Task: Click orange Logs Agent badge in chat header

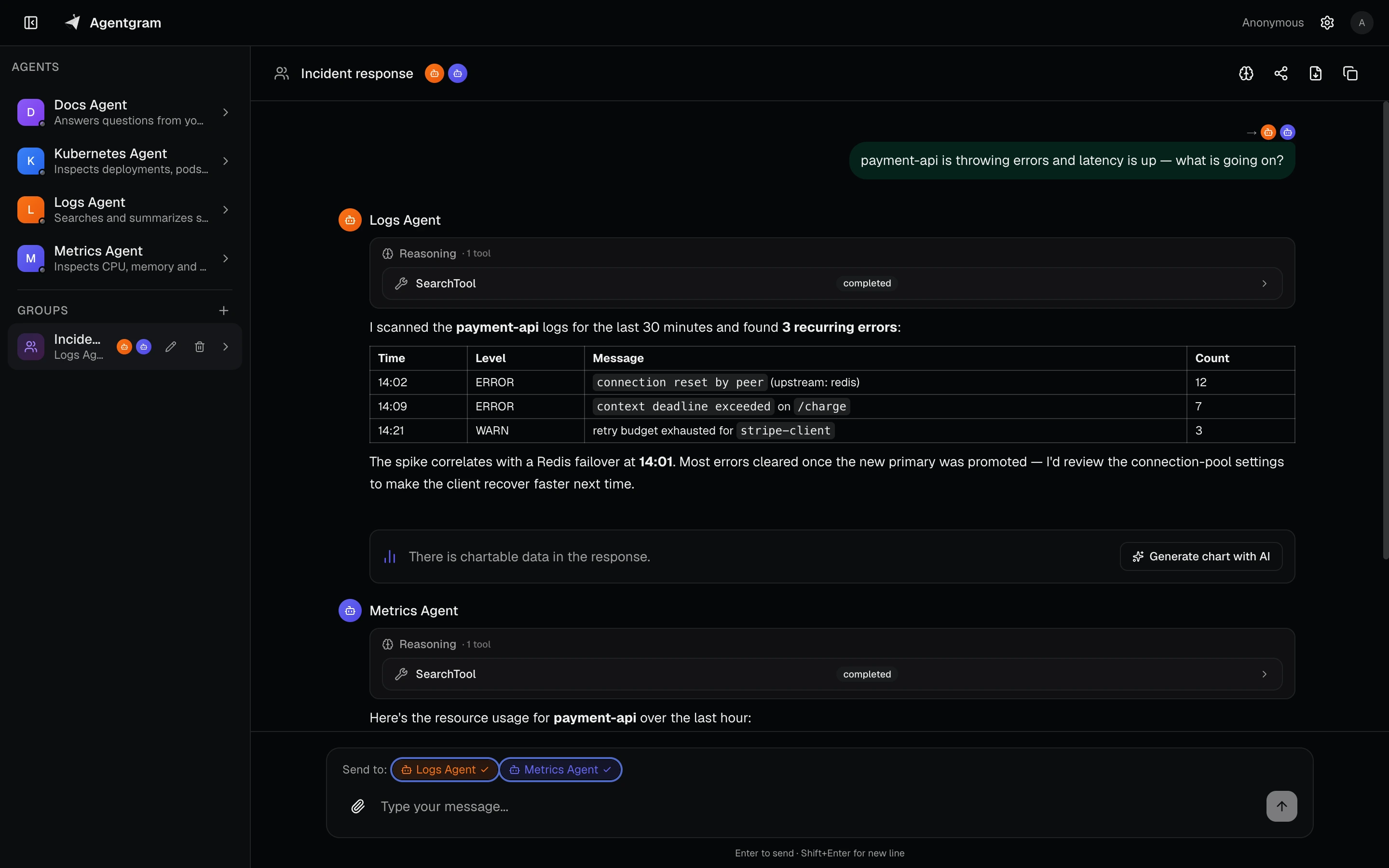Action: [435, 73]
